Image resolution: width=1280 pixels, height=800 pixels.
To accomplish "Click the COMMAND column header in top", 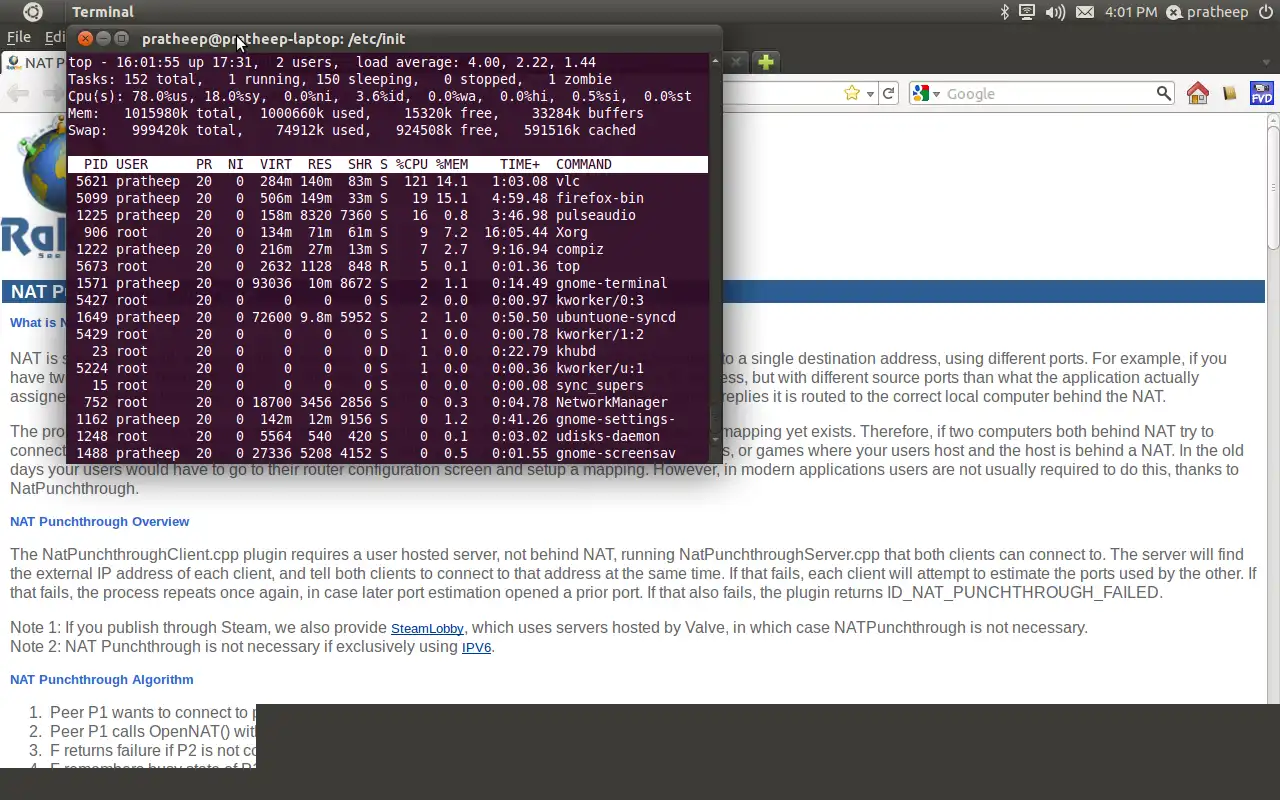I will point(584,164).
